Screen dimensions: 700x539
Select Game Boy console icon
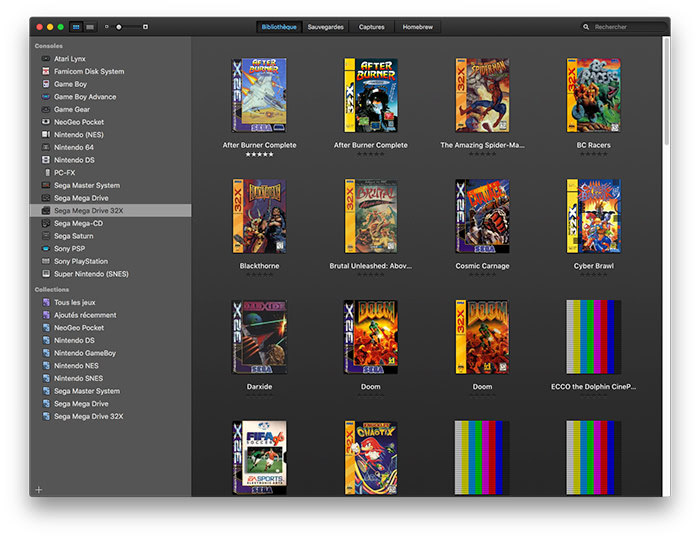coord(46,84)
